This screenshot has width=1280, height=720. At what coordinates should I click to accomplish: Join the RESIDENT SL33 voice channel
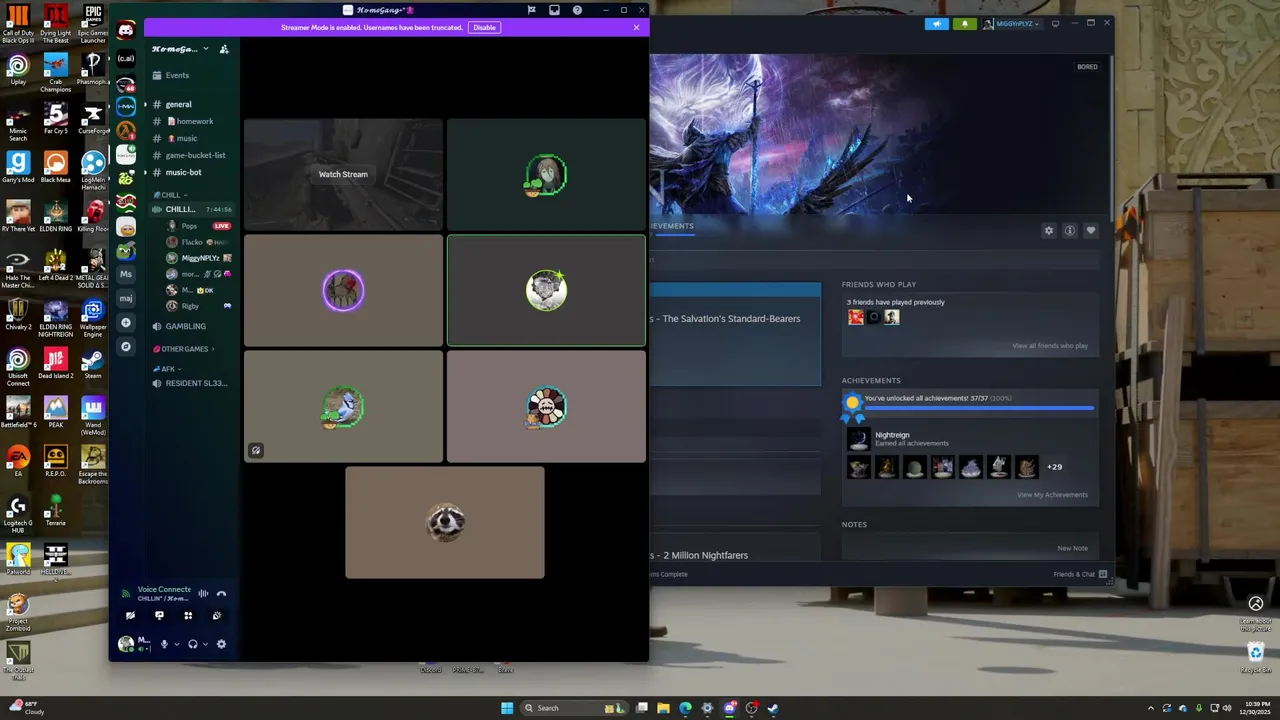click(190, 383)
